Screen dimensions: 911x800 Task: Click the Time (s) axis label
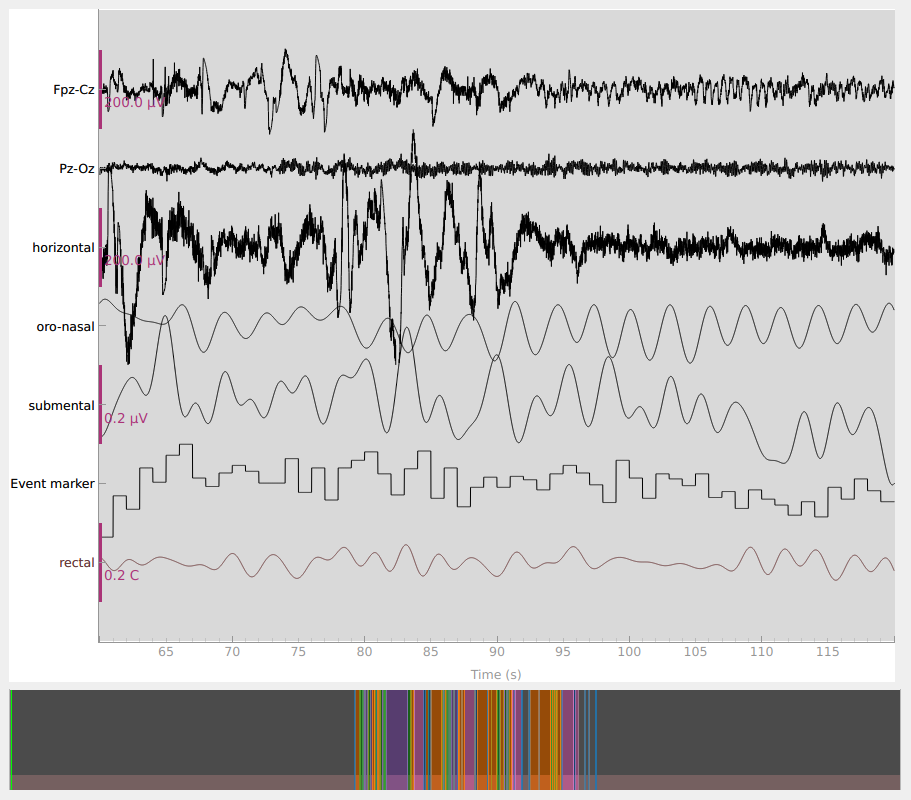496,675
